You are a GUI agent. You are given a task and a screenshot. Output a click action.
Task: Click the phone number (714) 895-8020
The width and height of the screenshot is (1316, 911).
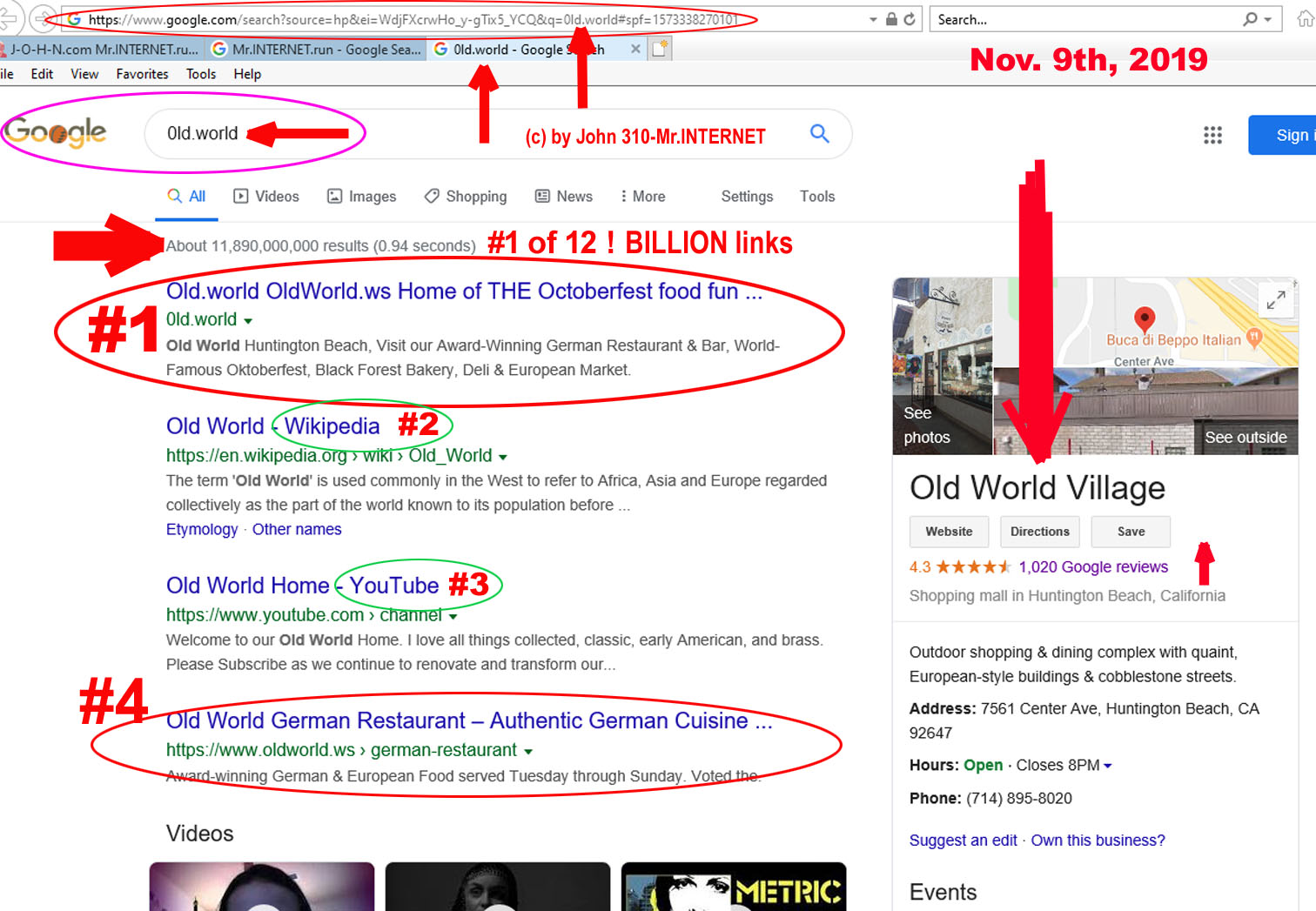click(1019, 798)
